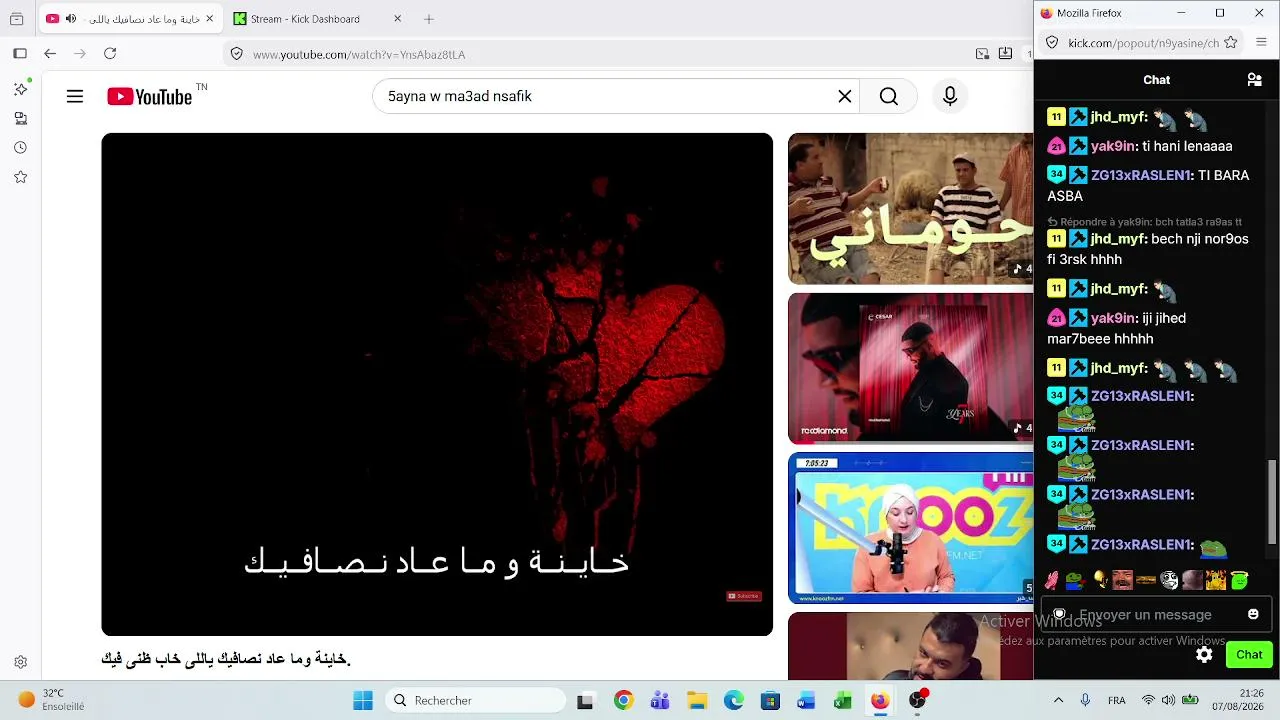Screen dimensions: 1280x720
Task: Open Excel from the taskbar
Action: (843, 700)
